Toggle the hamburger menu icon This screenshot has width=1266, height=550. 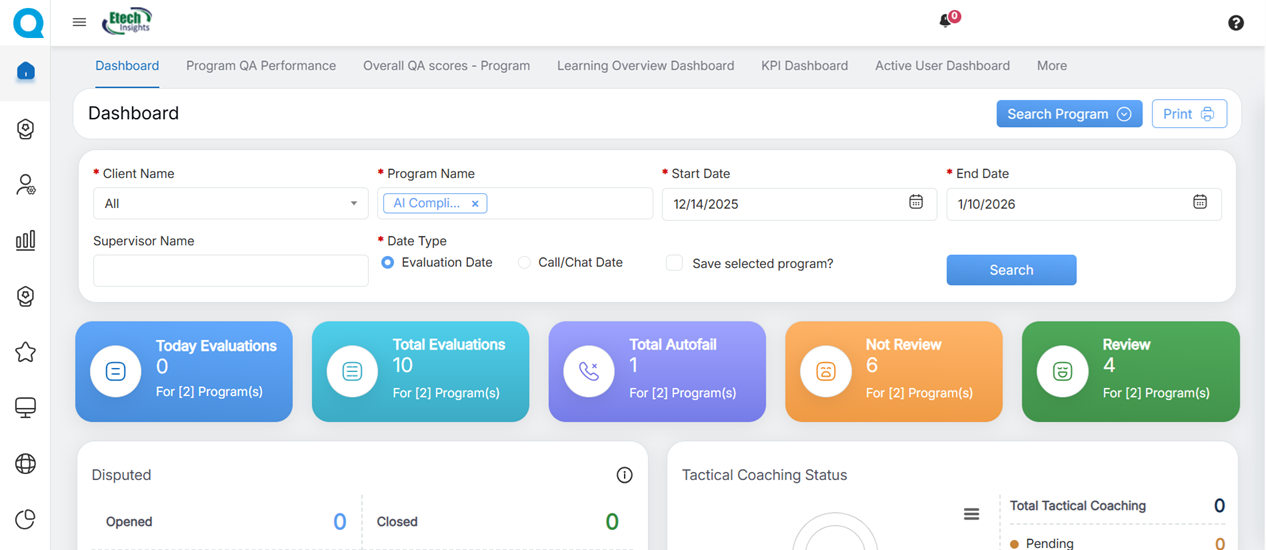[x=79, y=22]
